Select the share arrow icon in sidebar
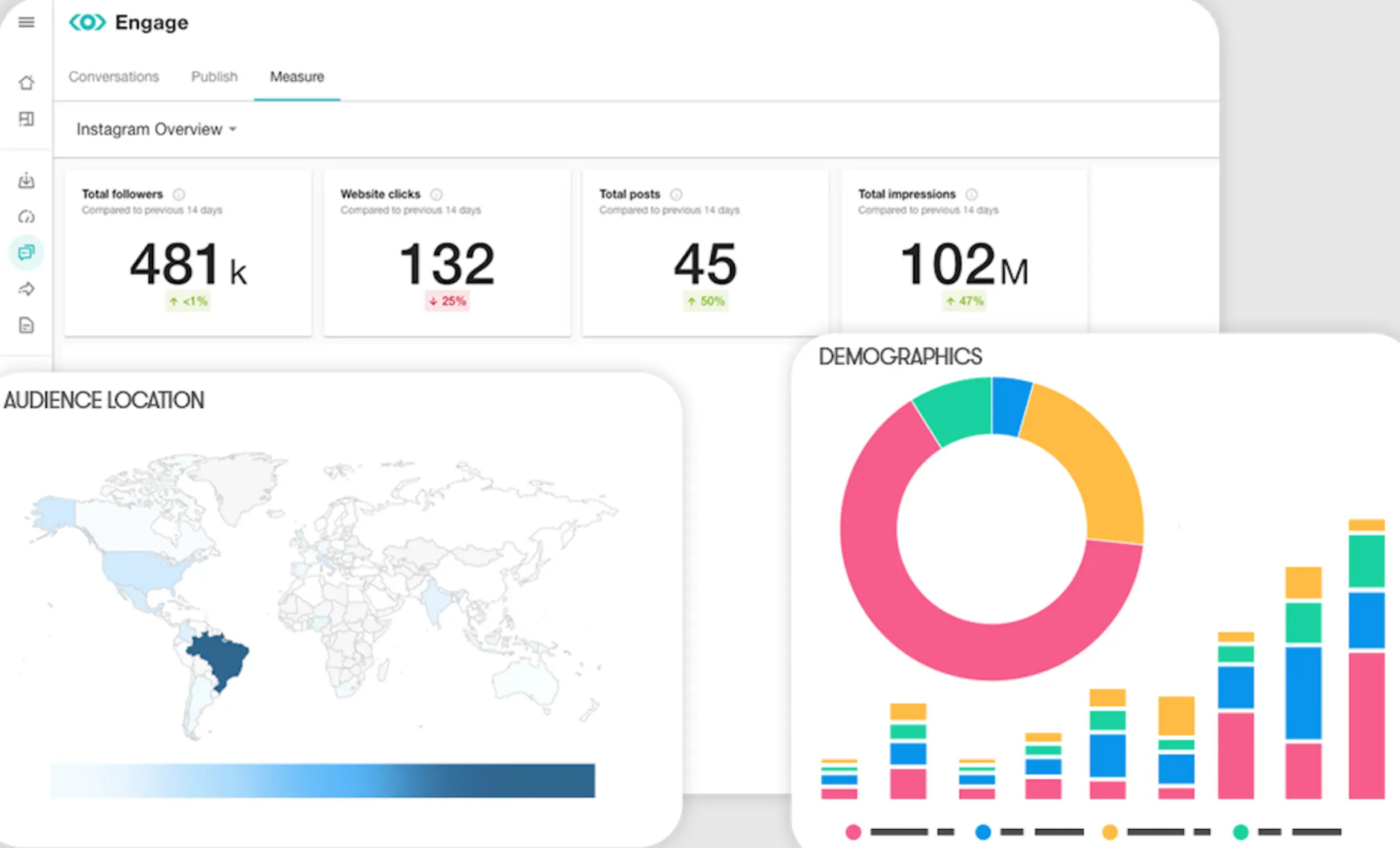The height and width of the screenshot is (848, 1400). click(26, 289)
